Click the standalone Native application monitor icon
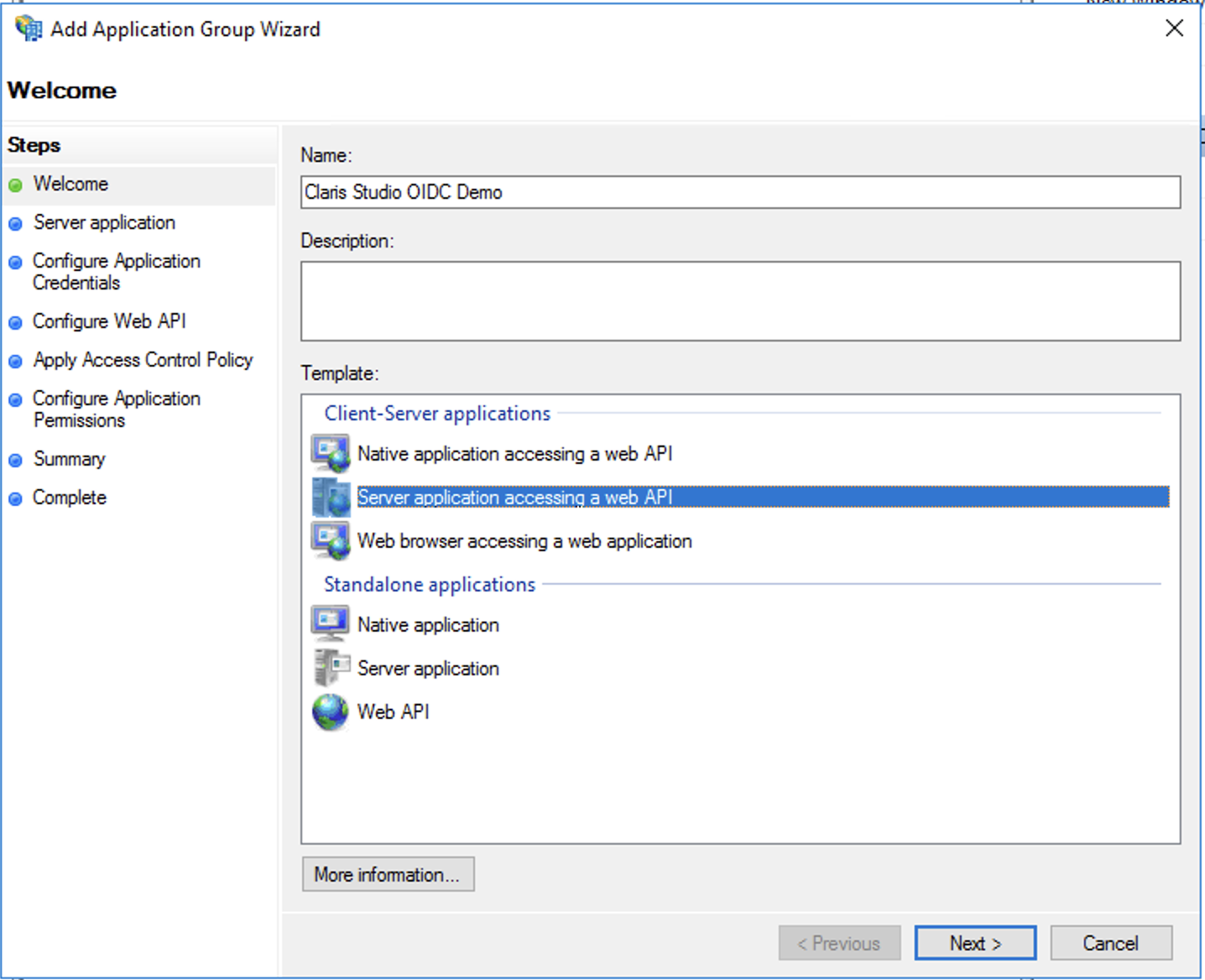This screenshot has width=1205, height=980. (x=330, y=623)
